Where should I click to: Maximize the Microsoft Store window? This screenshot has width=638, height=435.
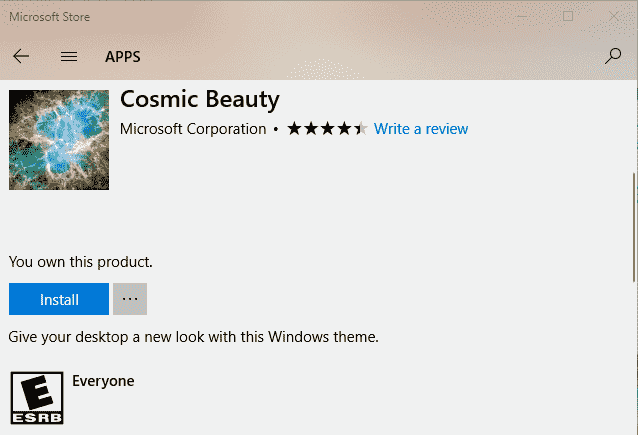(568, 16)
